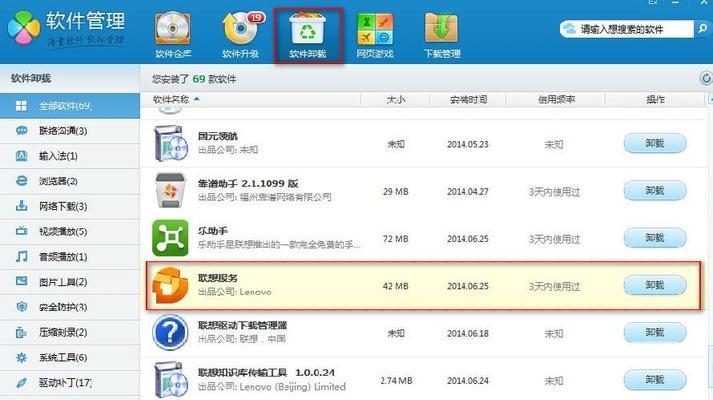
Task: Click the 2014.04.27 install date
Action: point(467,191)
